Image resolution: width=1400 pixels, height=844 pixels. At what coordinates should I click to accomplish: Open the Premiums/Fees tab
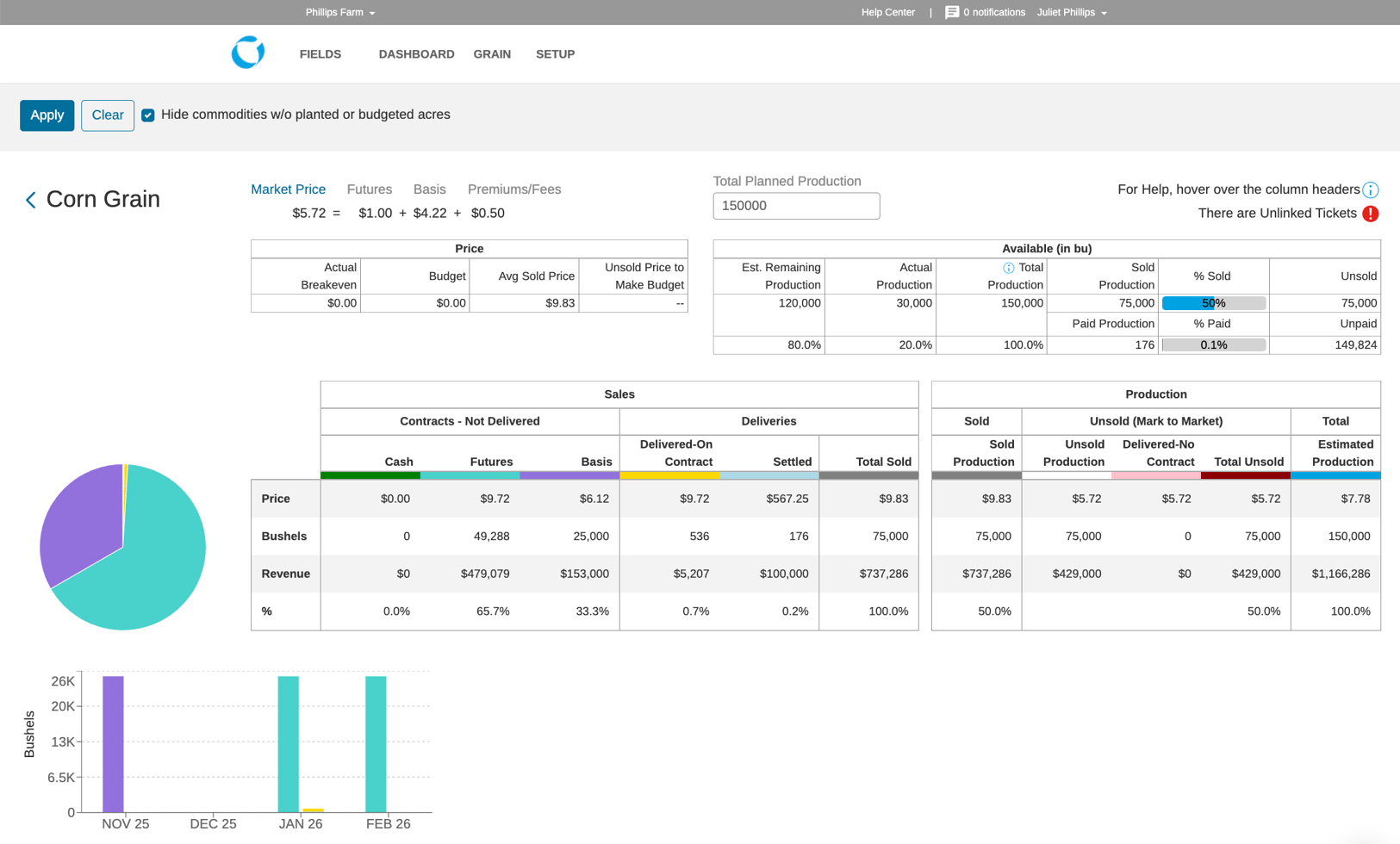point(514,189)
